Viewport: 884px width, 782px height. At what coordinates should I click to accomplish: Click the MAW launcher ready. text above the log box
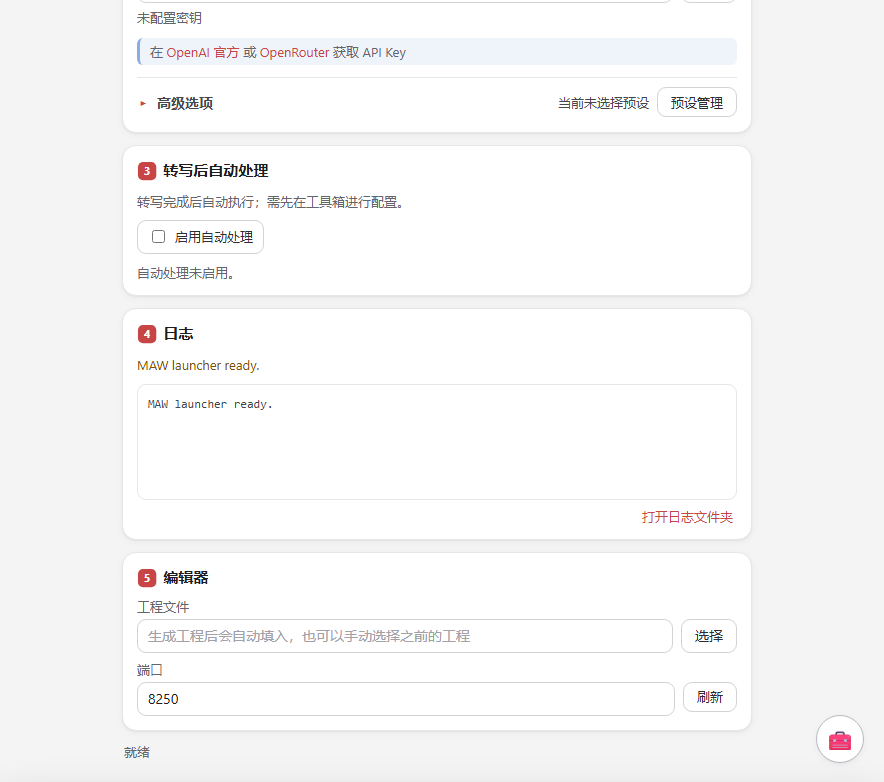pyautogui.click(x=198, y=365)
